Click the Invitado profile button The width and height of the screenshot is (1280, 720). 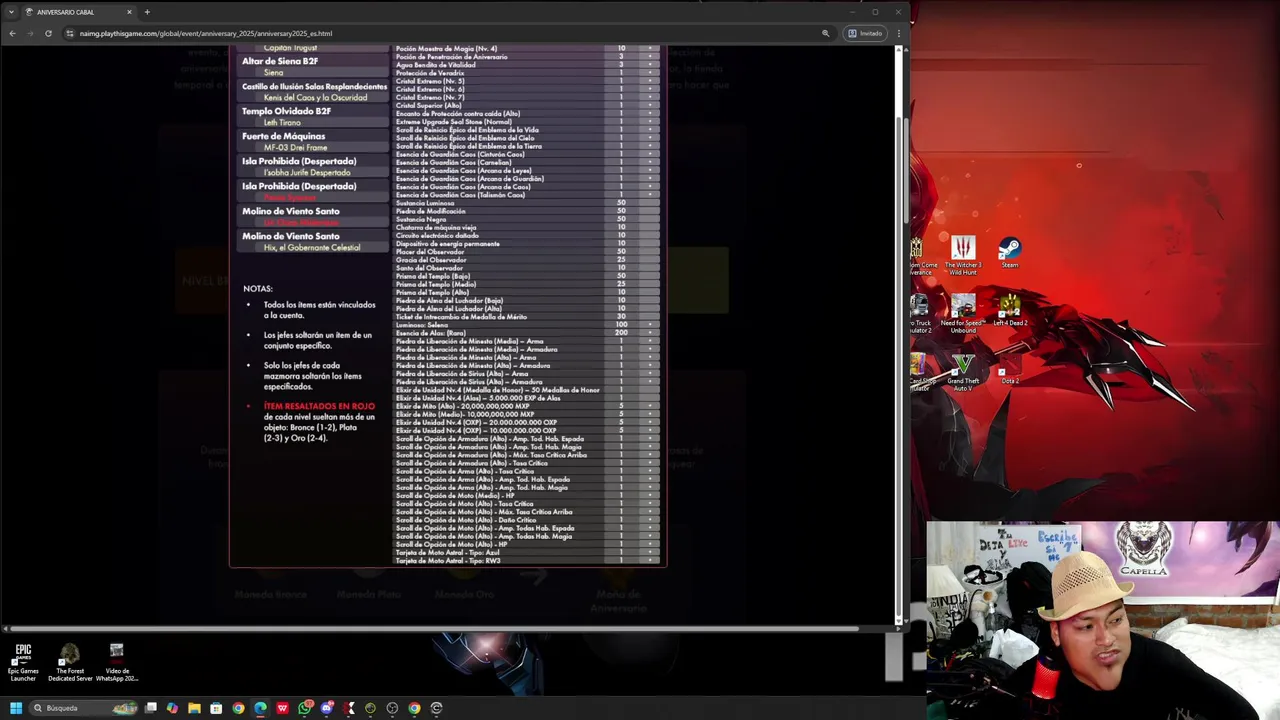coord(866,33)
